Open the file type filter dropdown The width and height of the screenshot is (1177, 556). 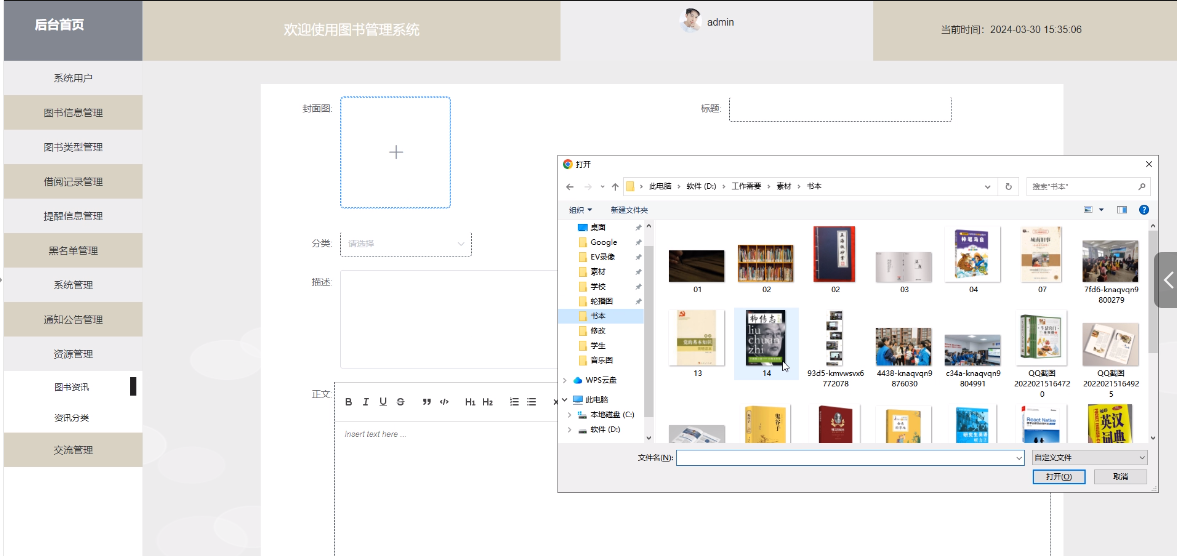point(1088,457)
